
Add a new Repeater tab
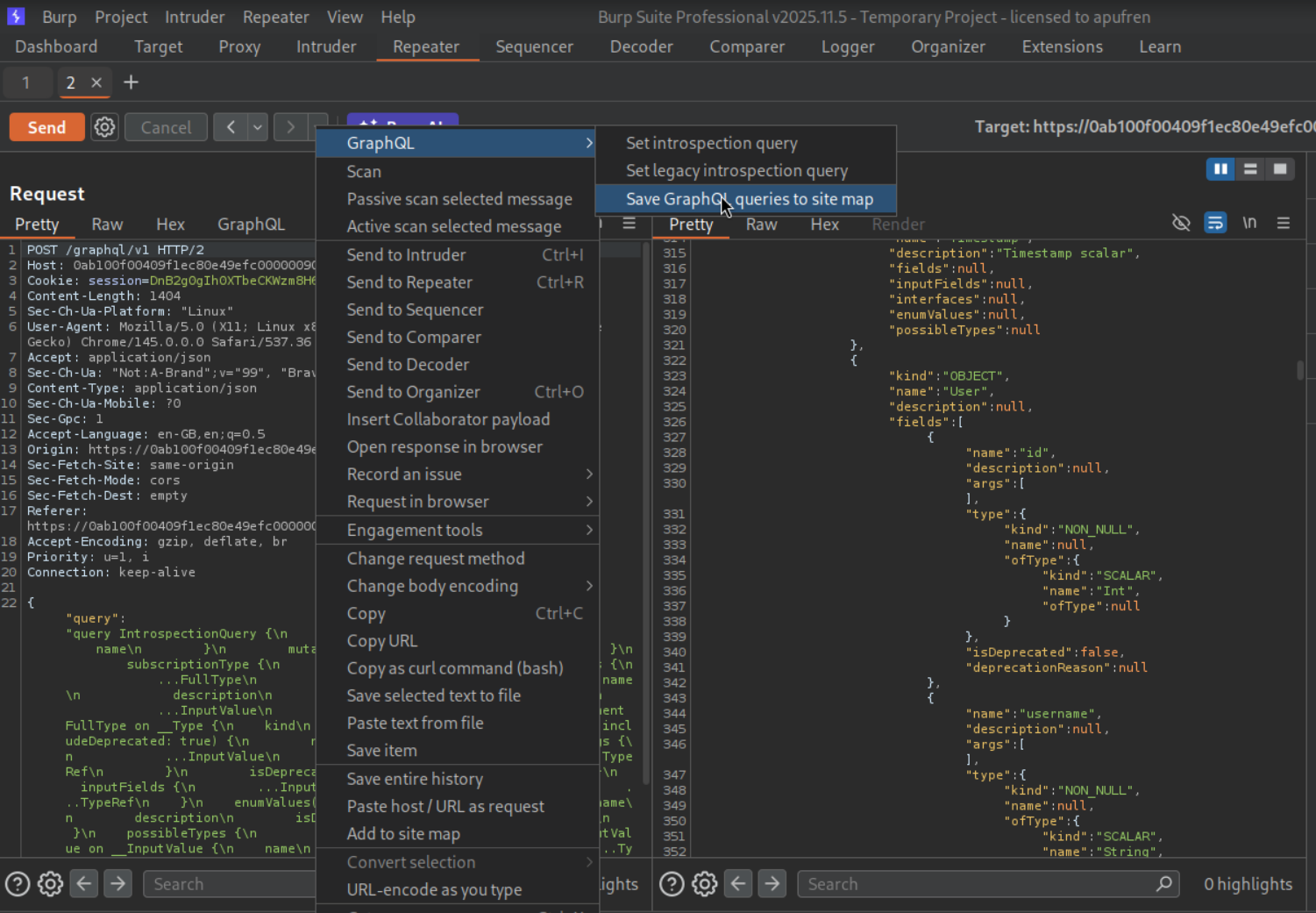[131, 82]
